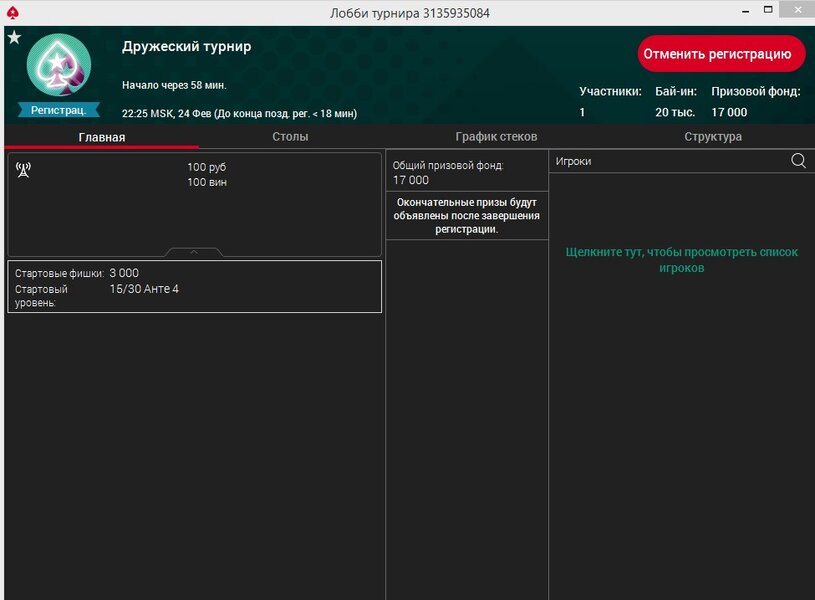Click the Участники count in header
Screen dimensions: 815x600
point(583,113)
